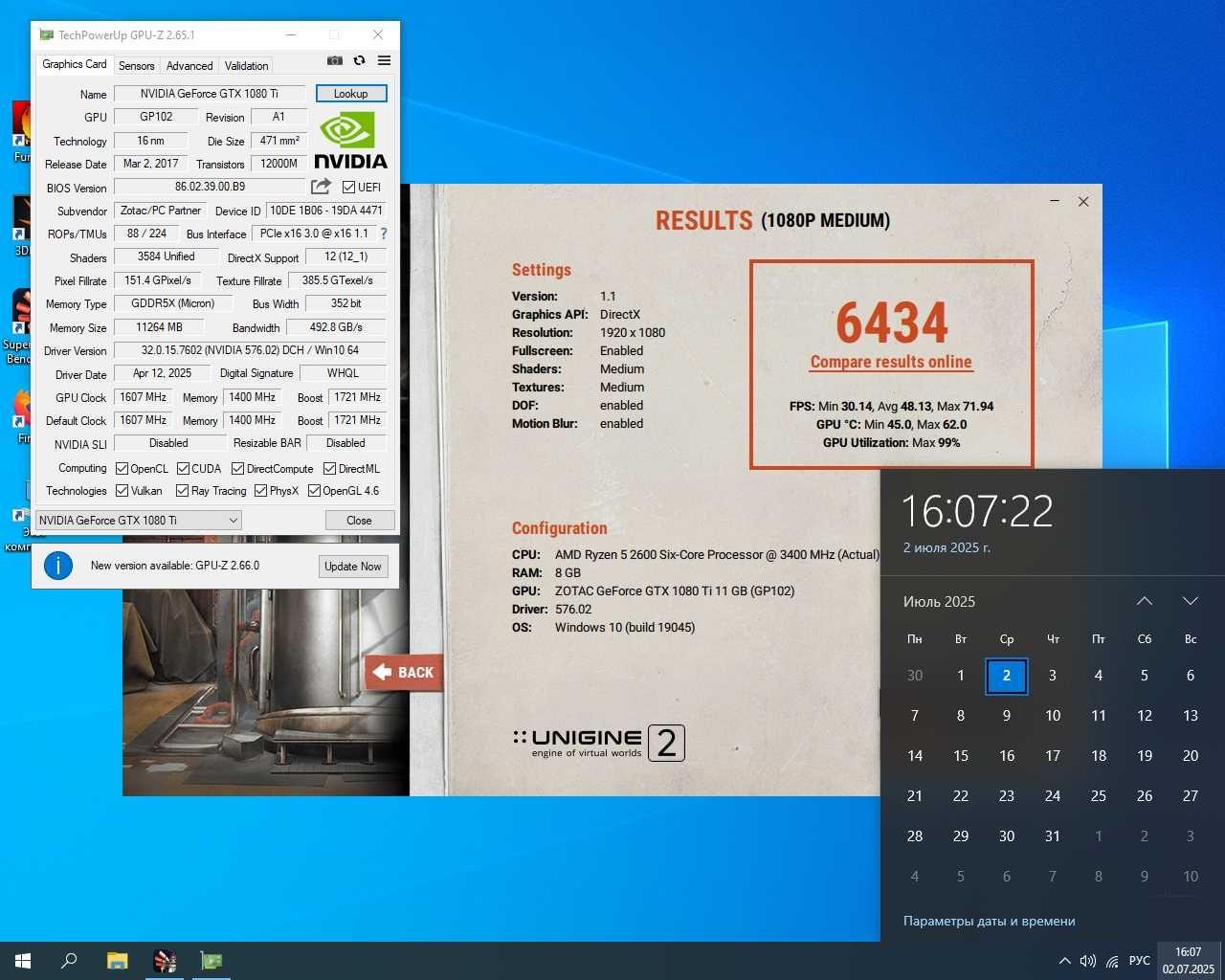This screenshot has width=1225, height=980.
Task: Click the BIOS Version field 86.02.39.00.B9
Action: pyautogui.click(x=210, y=187)
